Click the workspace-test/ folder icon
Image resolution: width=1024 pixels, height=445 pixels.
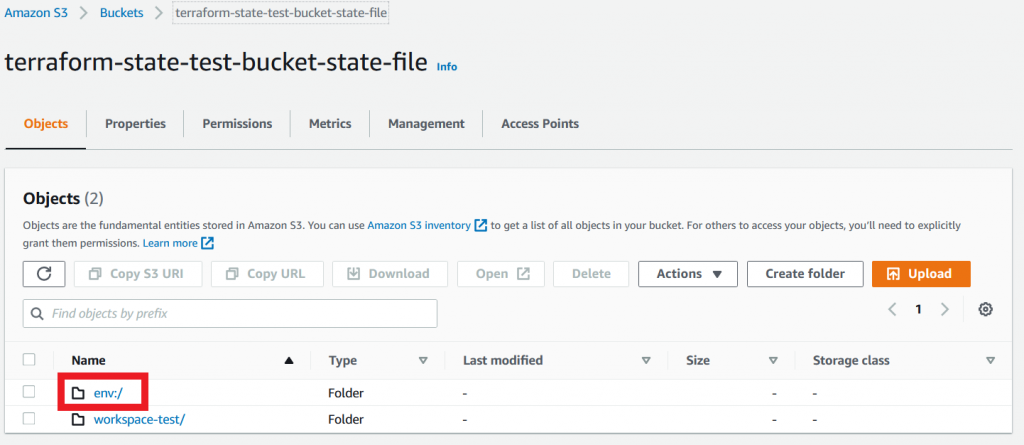(78, 419)
